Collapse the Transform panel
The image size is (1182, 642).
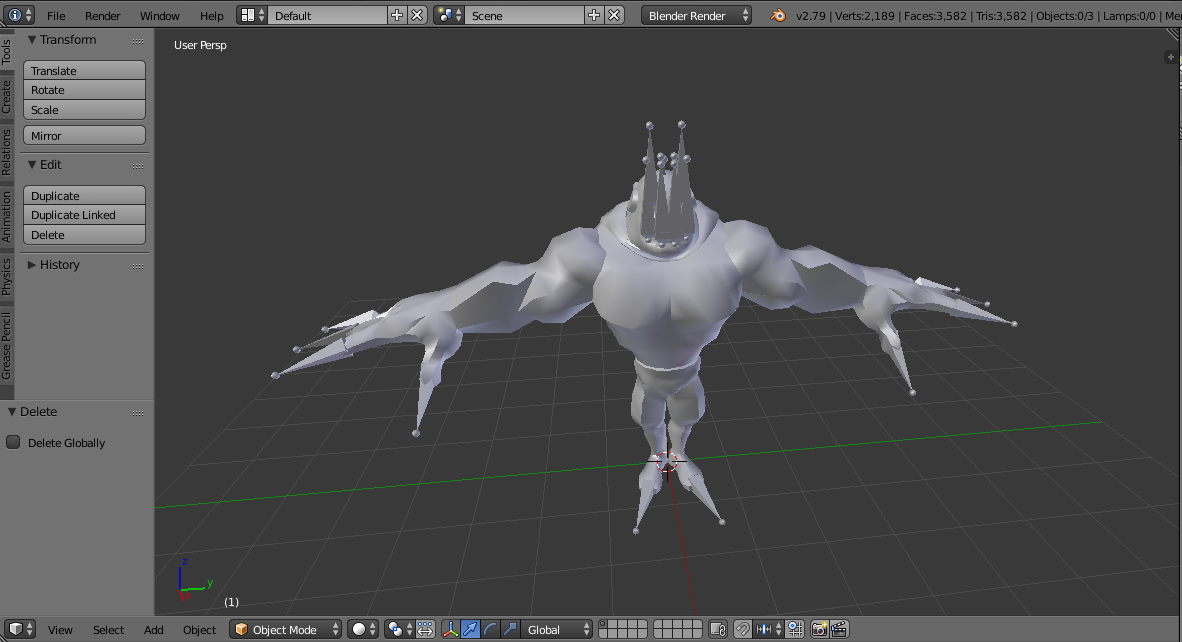pyautogui.click(x=32, y=40)
